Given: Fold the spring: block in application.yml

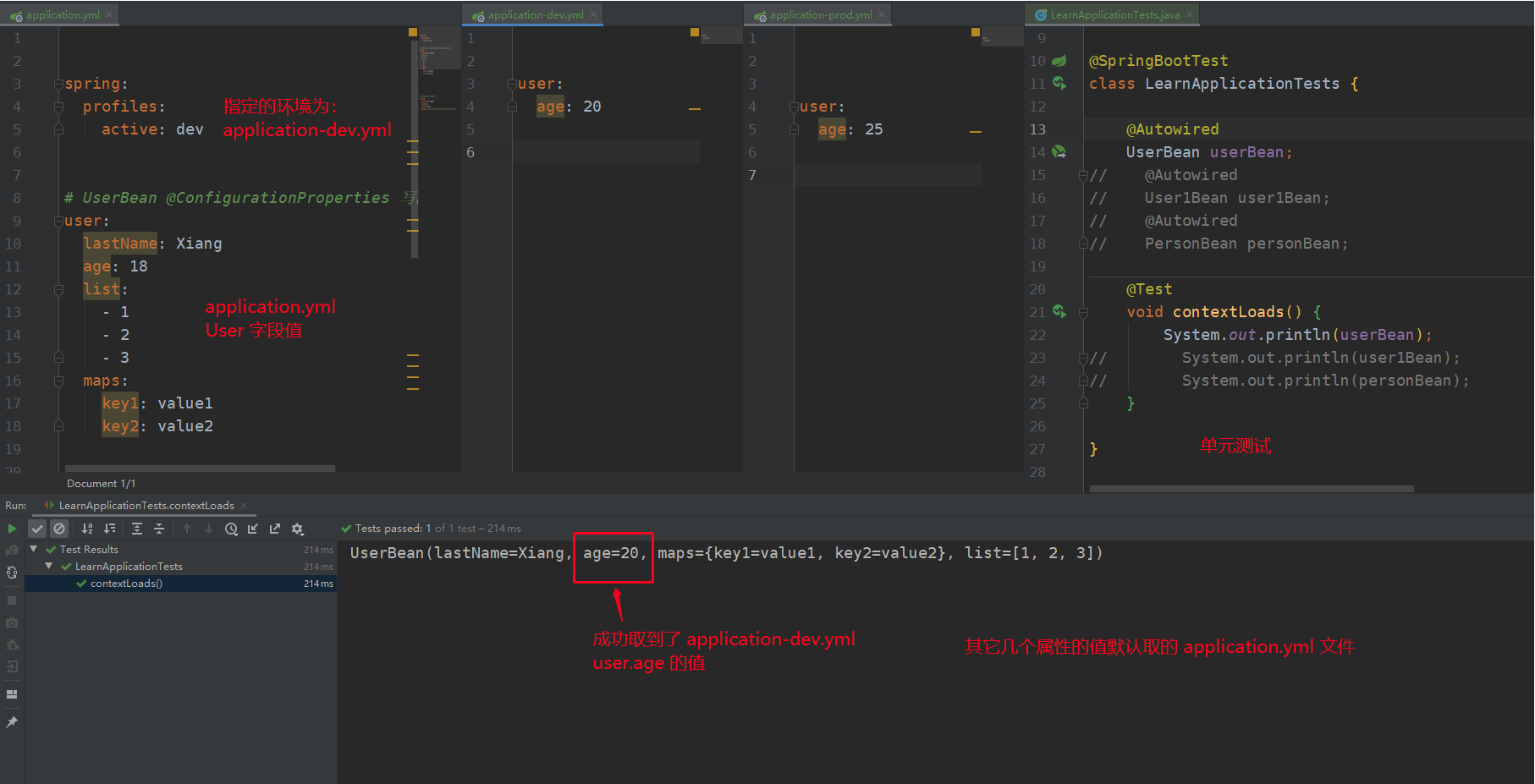Looking at the screenshot, I should click(58, 84).
